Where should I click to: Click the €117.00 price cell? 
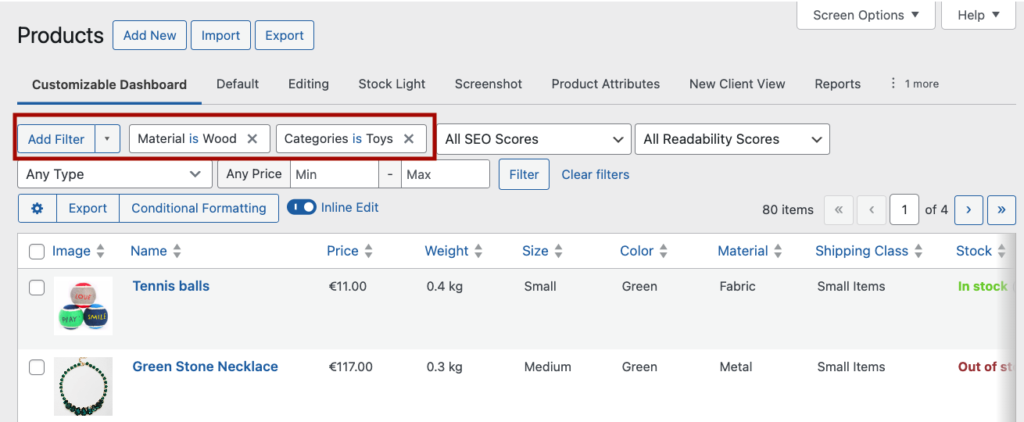pyautogui.click(x=351, y=367)
